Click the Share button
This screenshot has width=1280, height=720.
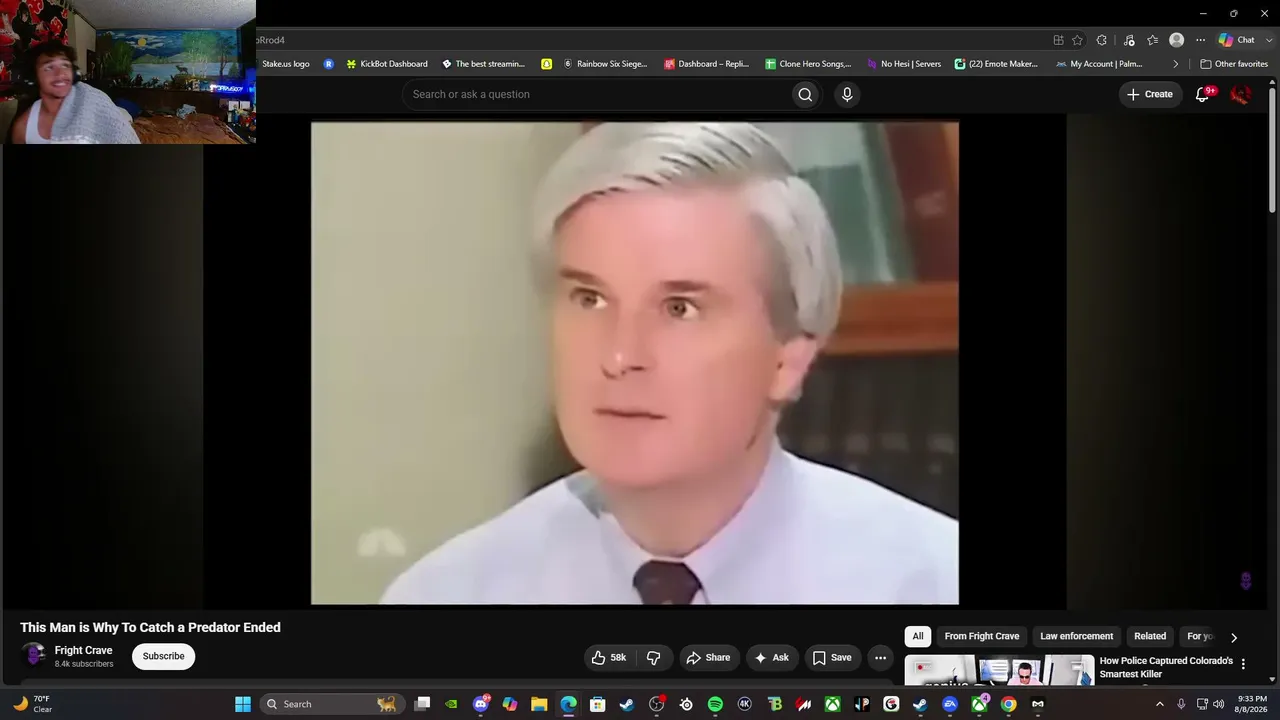click(708, 657)
